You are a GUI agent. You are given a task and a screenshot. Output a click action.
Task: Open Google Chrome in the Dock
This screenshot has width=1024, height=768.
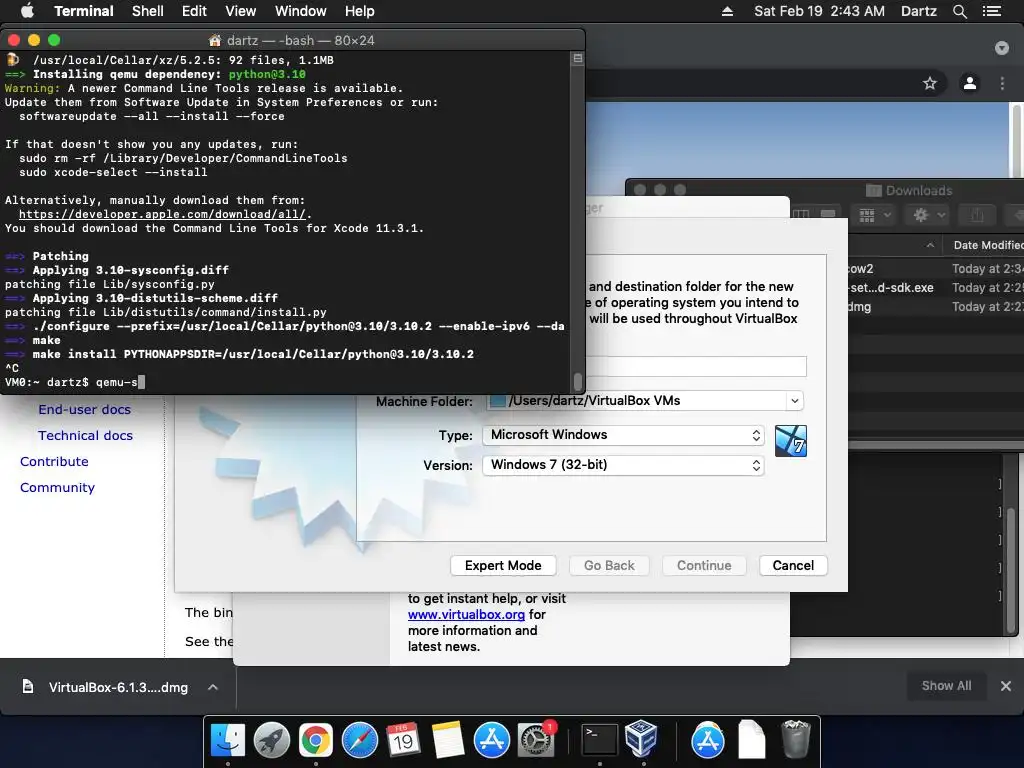coord(315,741)
